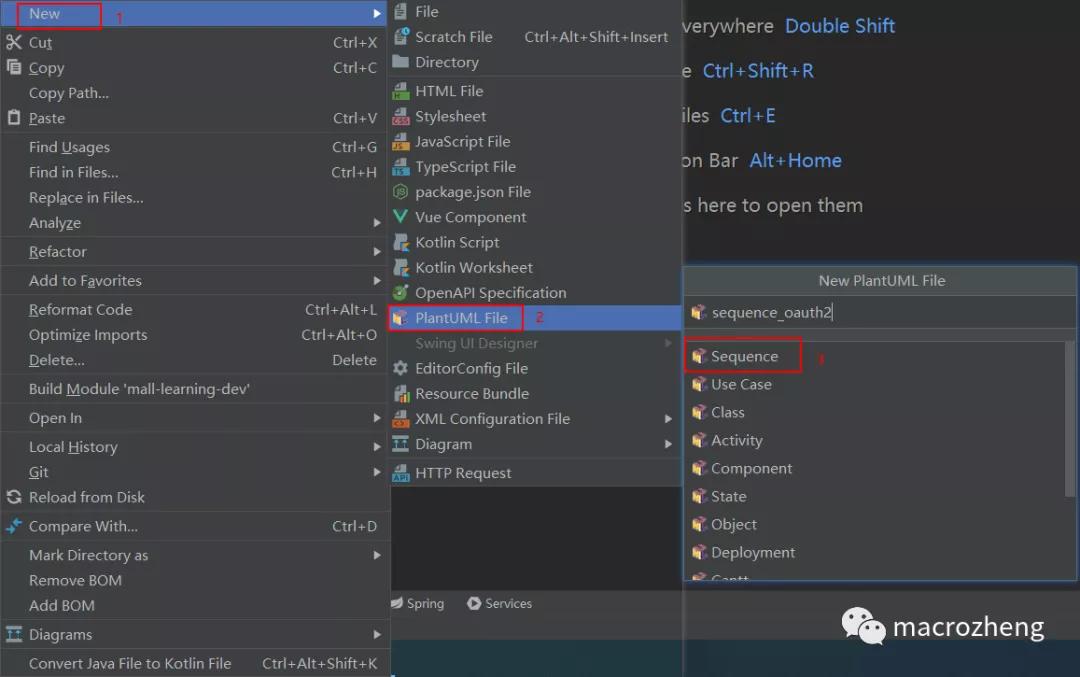
Task: Click the Directory folder icon
Action: 400,61
